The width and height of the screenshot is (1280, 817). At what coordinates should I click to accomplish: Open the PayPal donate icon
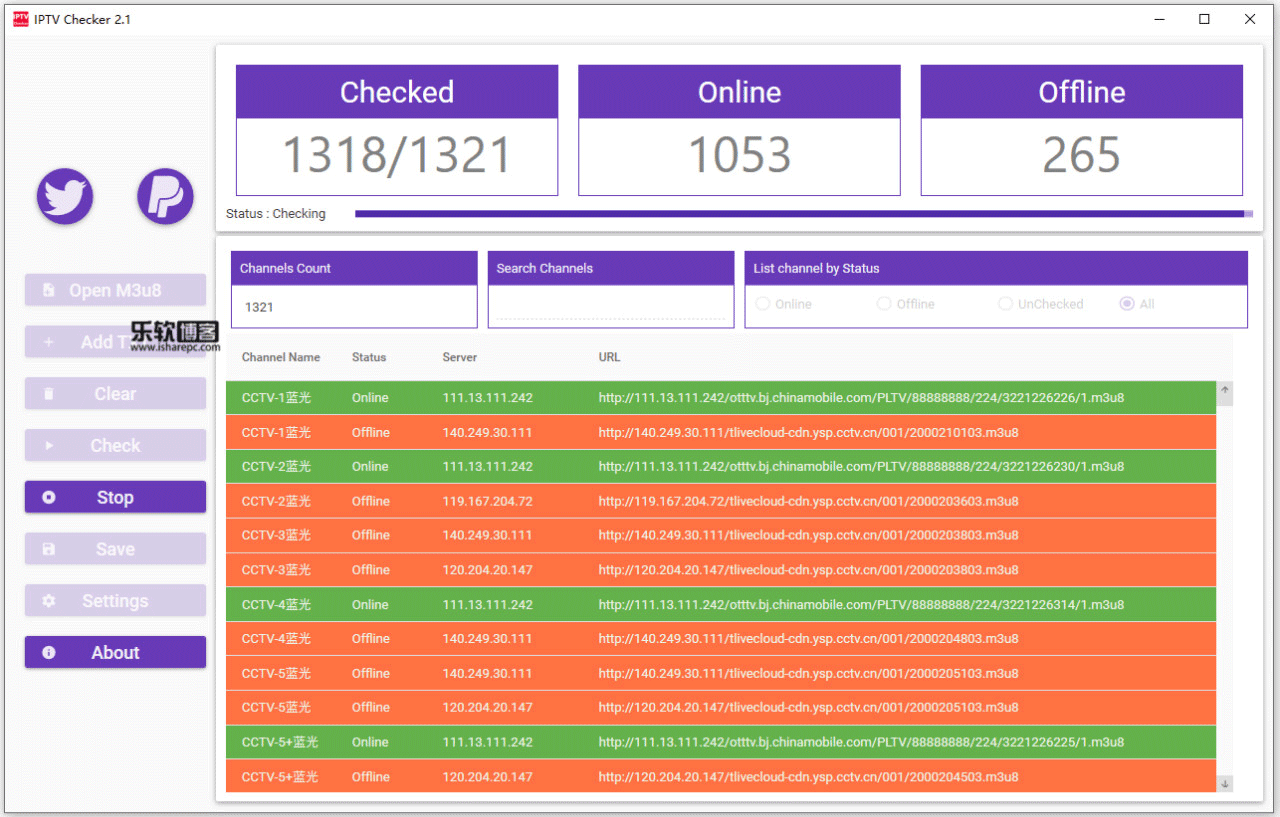(x=165, y=196)
